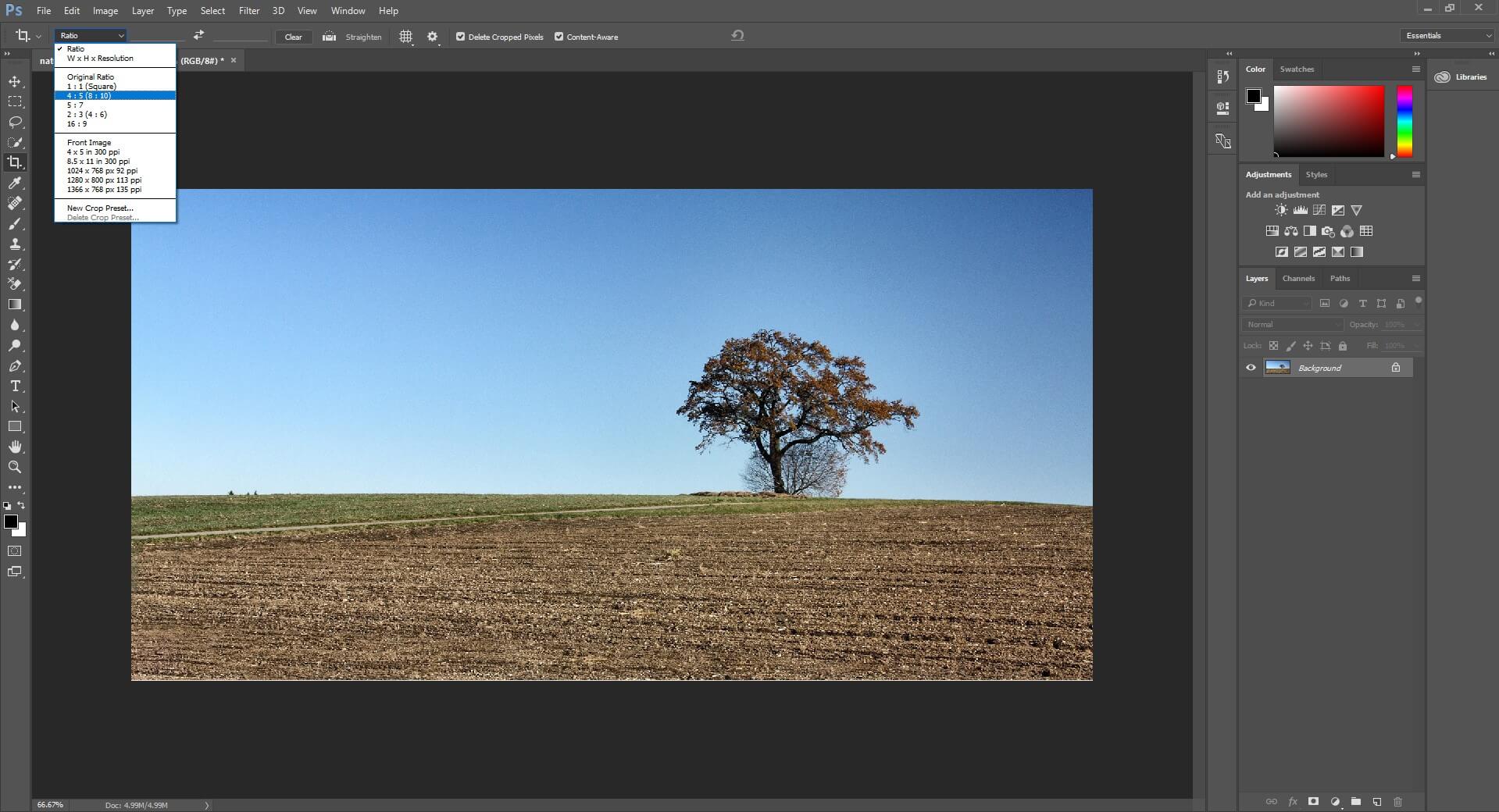1499x812 pixels.
Task: Clear the crop ratio values
Action: tap(293, 36)
